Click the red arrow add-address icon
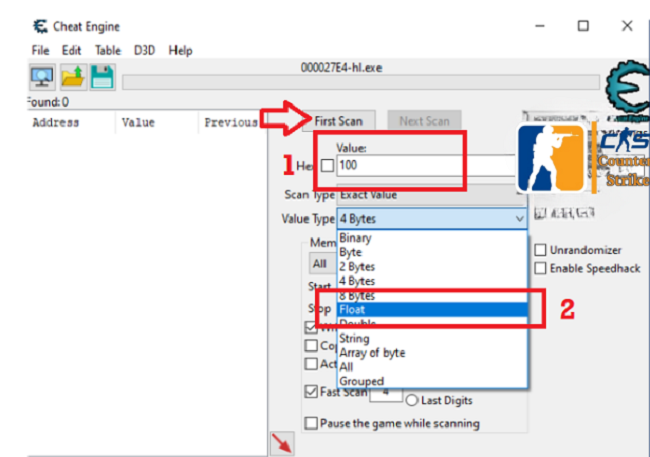 pos(283,443)
